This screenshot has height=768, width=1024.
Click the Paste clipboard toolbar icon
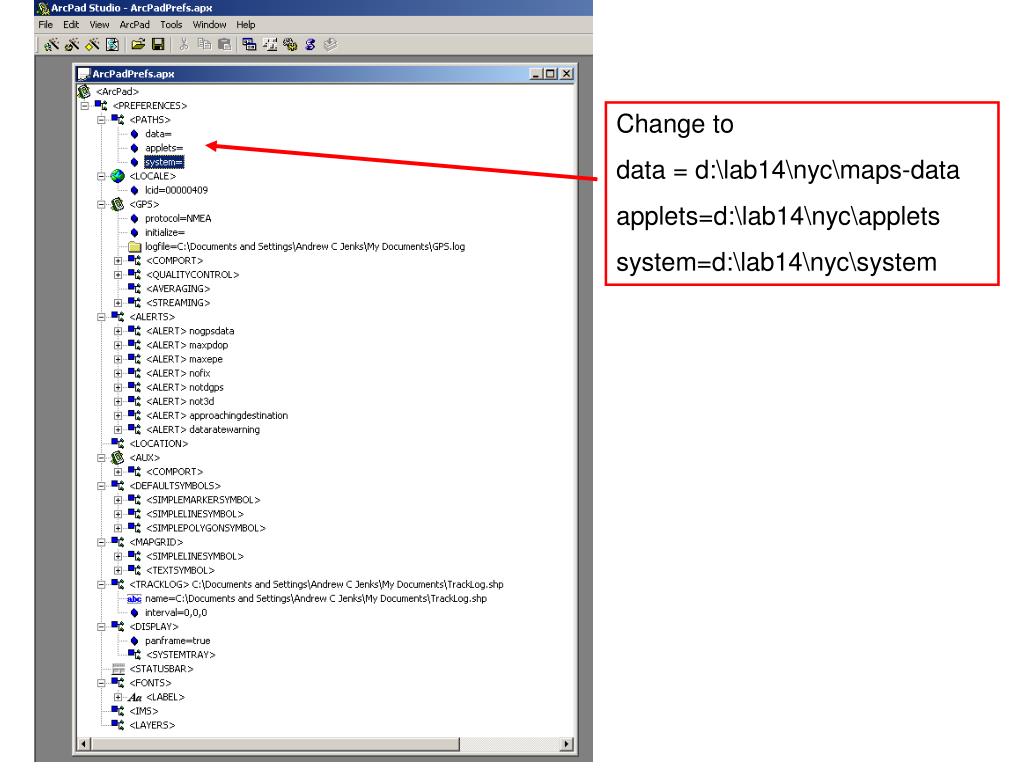[x=224, y=44]
